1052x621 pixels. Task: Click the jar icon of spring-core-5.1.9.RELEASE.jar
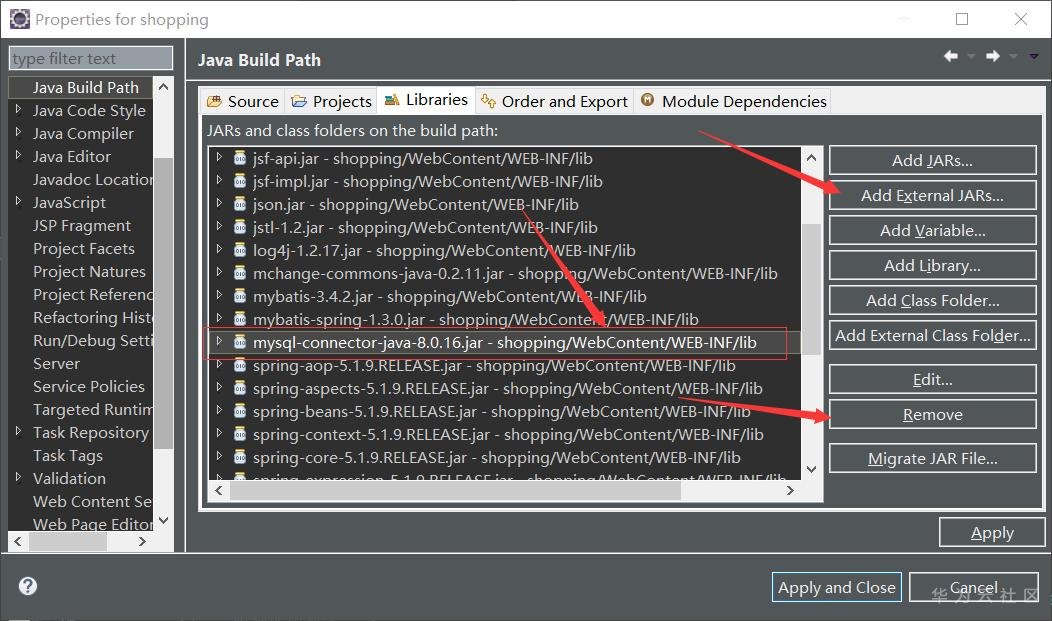(240, 457)
